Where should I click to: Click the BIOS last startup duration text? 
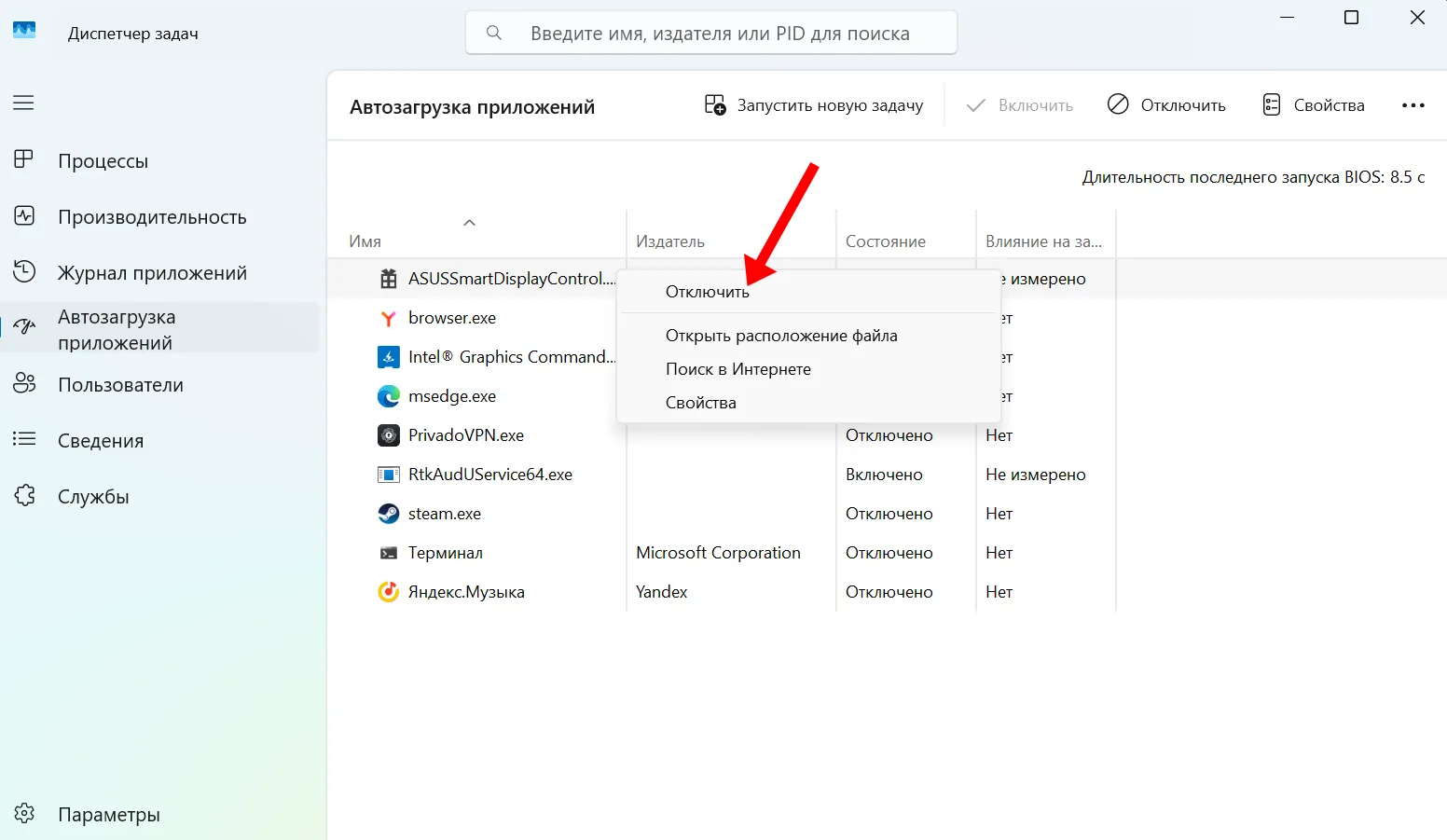pyautogui.click(x=1253, y=177)
